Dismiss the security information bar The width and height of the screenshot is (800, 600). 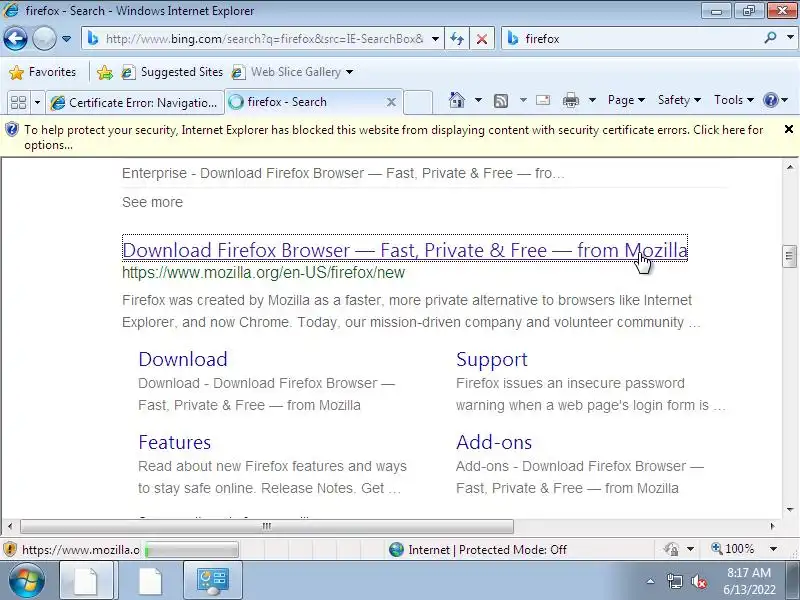point(788,130)
